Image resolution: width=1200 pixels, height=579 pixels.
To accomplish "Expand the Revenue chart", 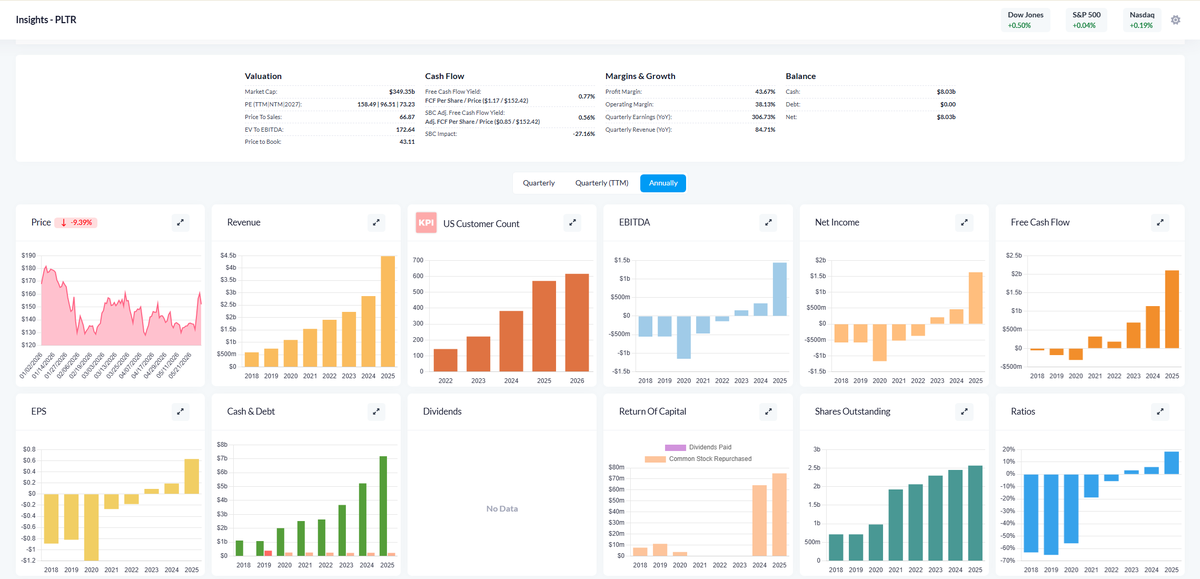I will click(377, 223).
